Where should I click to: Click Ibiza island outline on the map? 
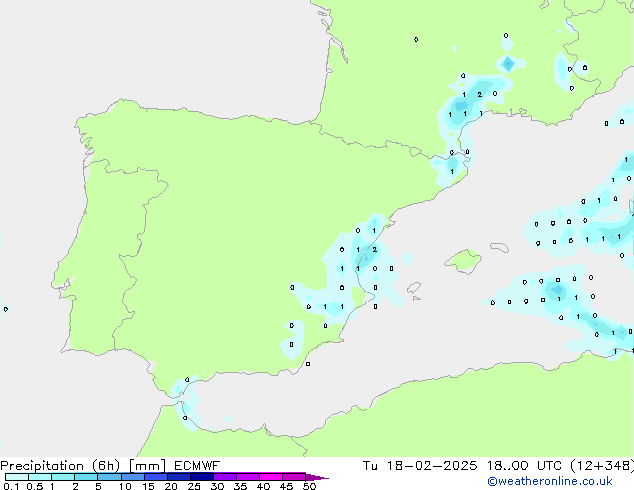coord(414,288)
